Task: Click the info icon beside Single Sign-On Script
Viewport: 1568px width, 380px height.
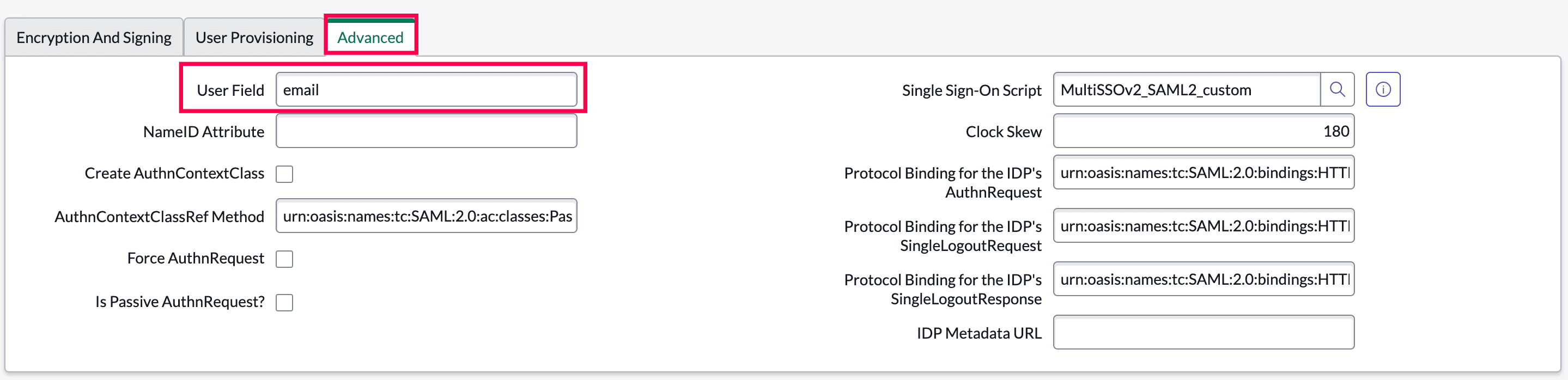Action: [x=1382, y=89]
